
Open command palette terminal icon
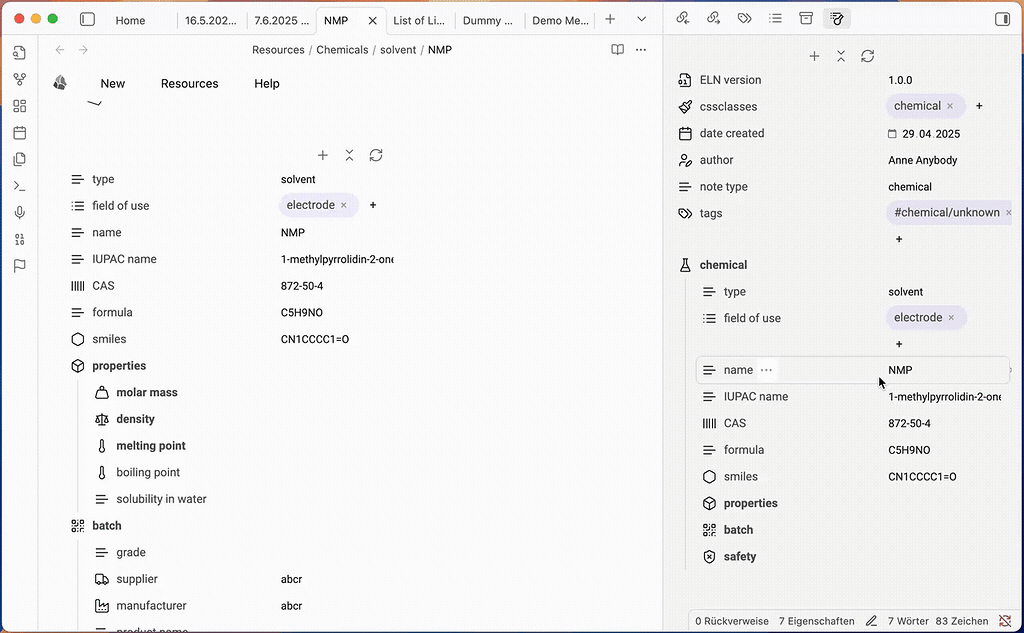coord(20,186)
